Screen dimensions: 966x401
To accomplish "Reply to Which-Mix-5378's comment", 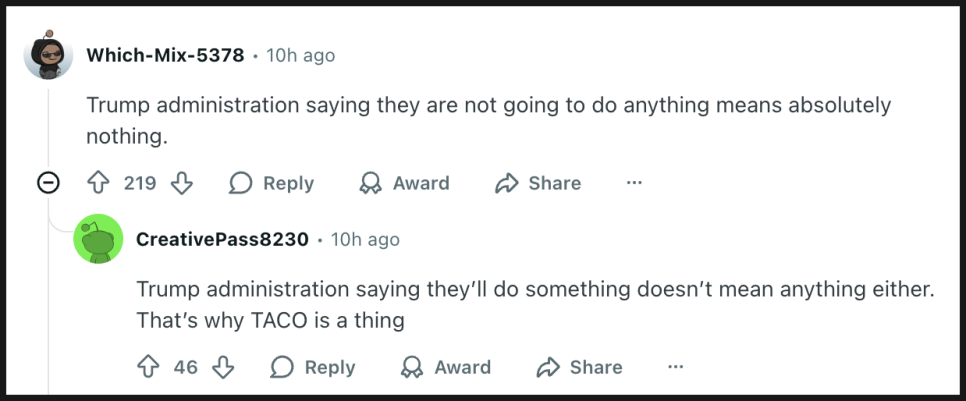I will click(271, 183).
